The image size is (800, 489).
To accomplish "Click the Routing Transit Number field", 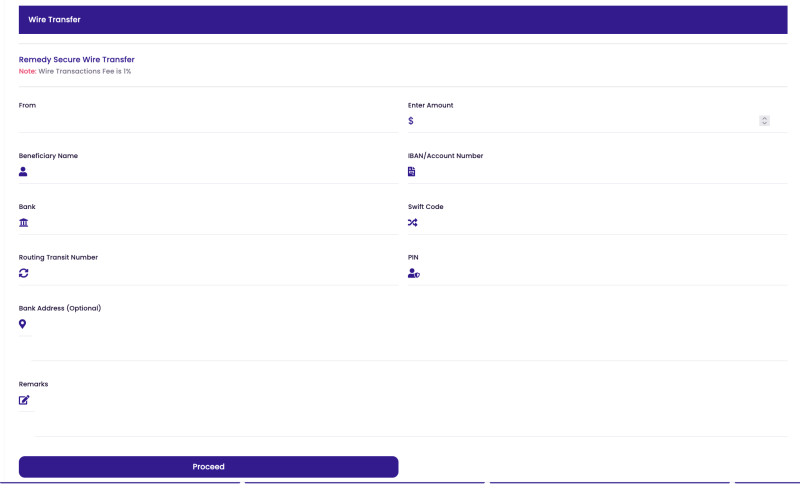I will tap(215, 273).
